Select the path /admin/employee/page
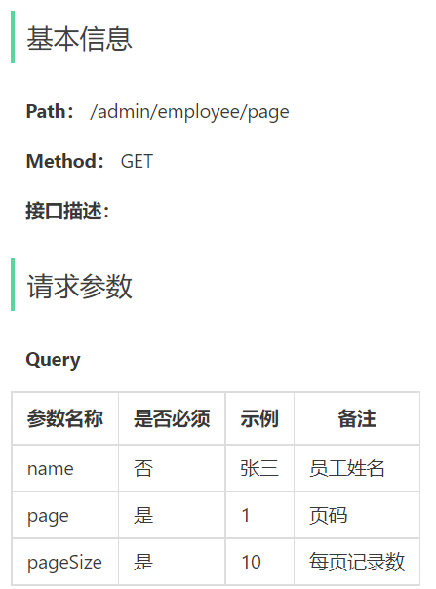436x589 pixels. (x=190, y=112)
